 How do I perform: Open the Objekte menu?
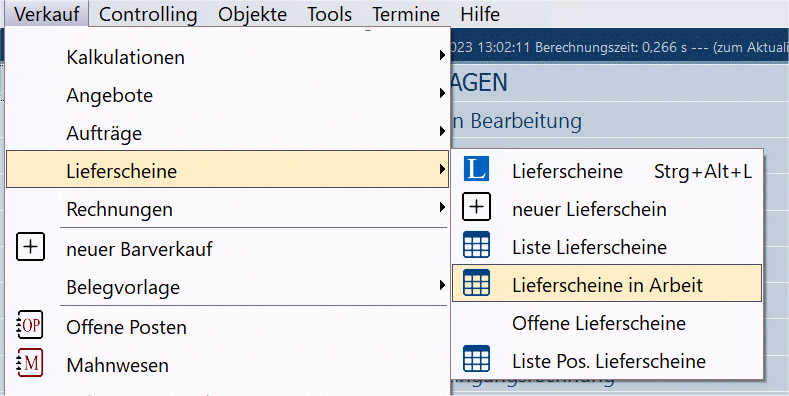(x=253, y=14)
